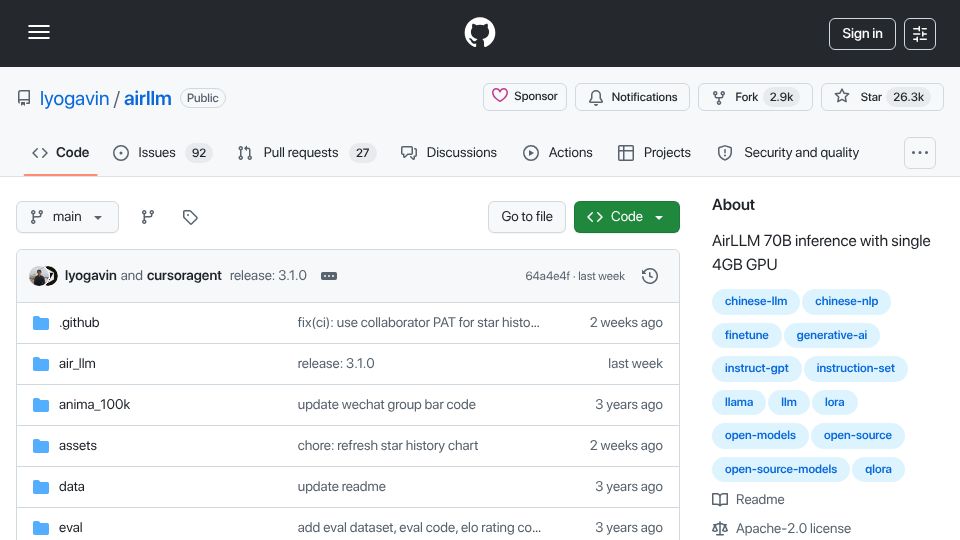
Task: Open 'update wechat group bar code' commit
Action: click(386, 405)
